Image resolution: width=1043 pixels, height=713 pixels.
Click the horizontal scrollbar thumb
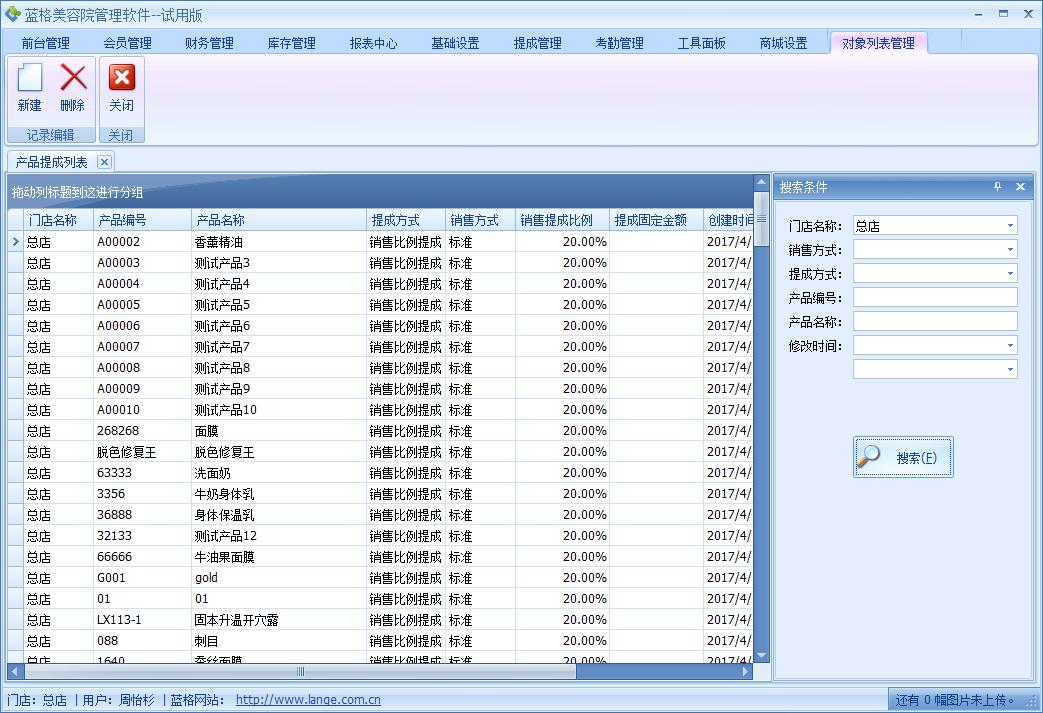coord(300,672)
